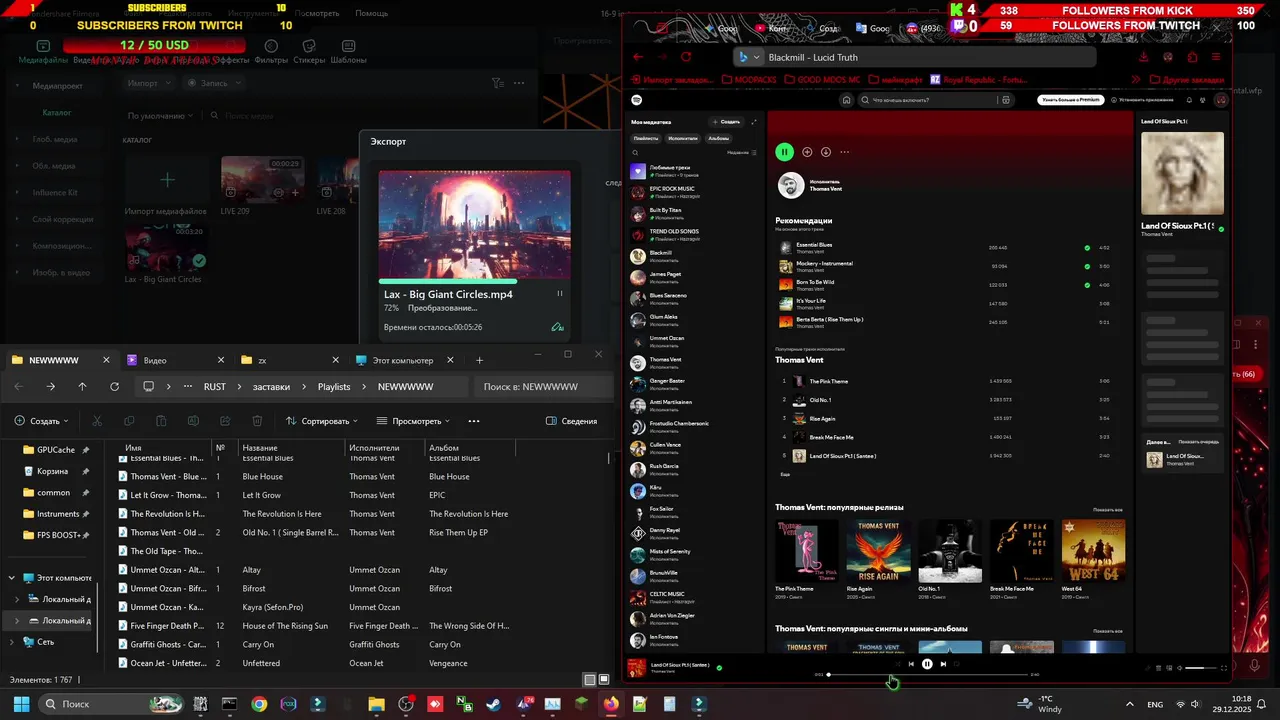Expand breadcrumb chevron after RUST
The height and width of the screenshot is (720, 1280).
pos(239,386)
